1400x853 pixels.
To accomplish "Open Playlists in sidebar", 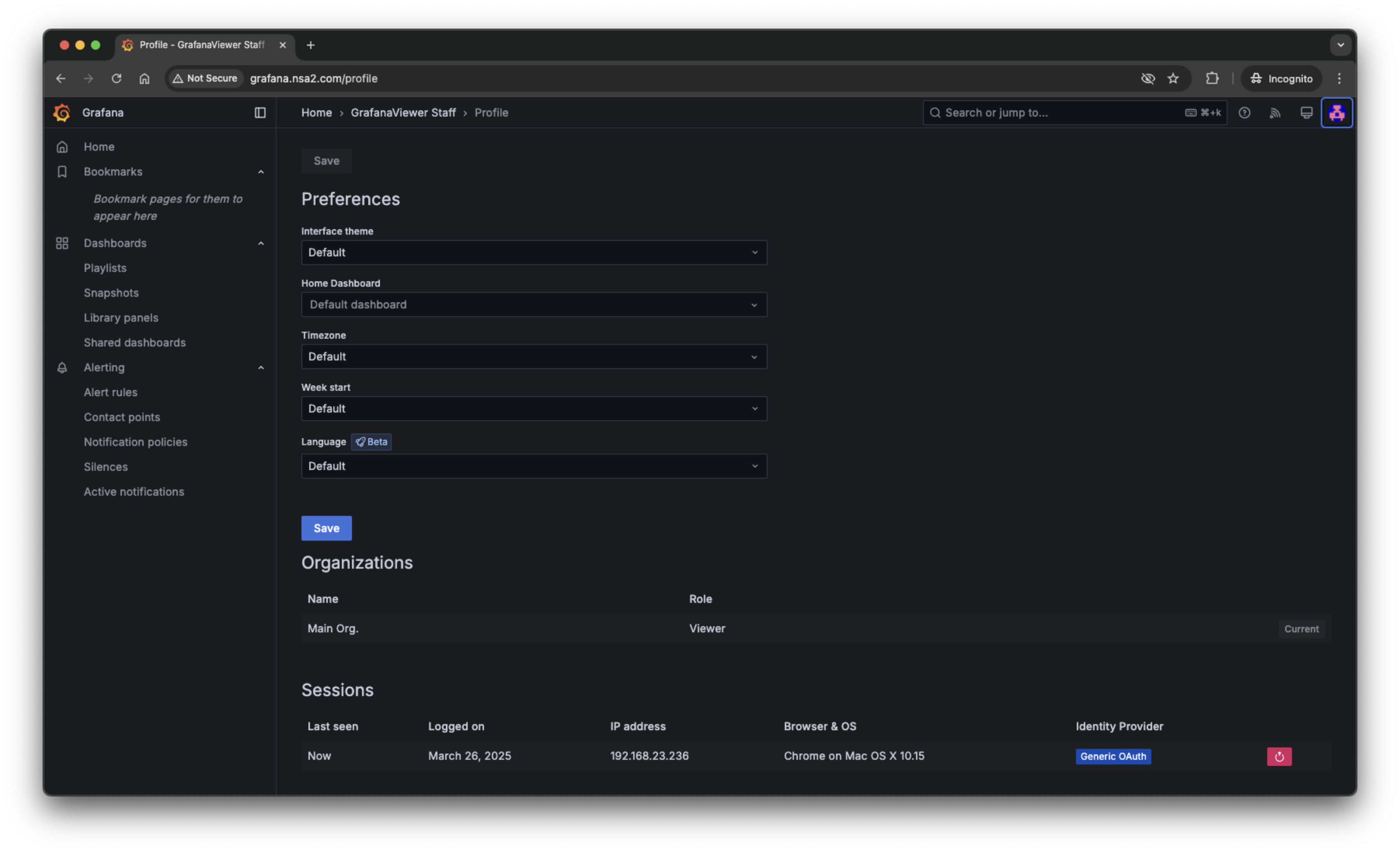I will 105,268.
